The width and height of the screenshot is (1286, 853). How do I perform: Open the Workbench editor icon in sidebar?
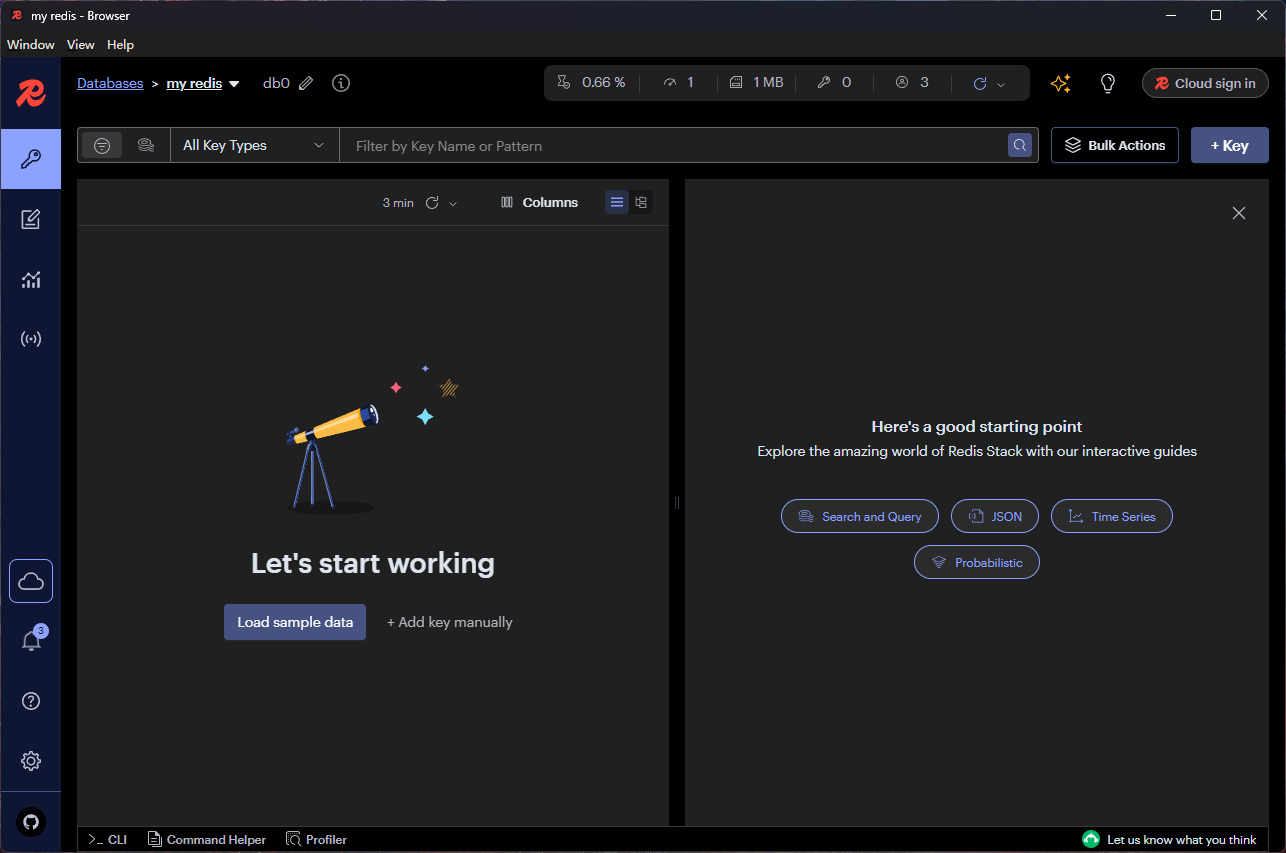click(31, 219)
